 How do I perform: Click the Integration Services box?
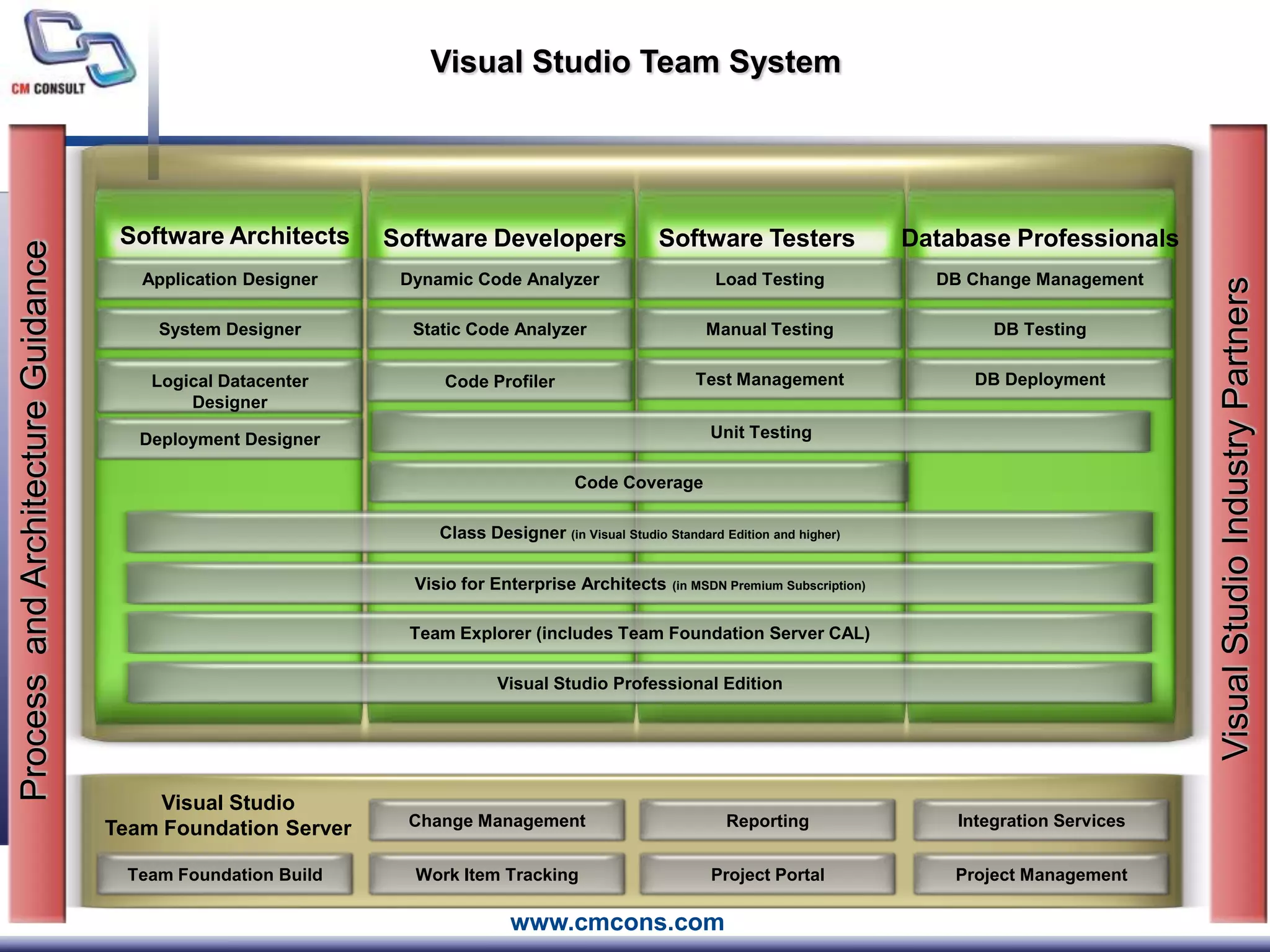1041,821
